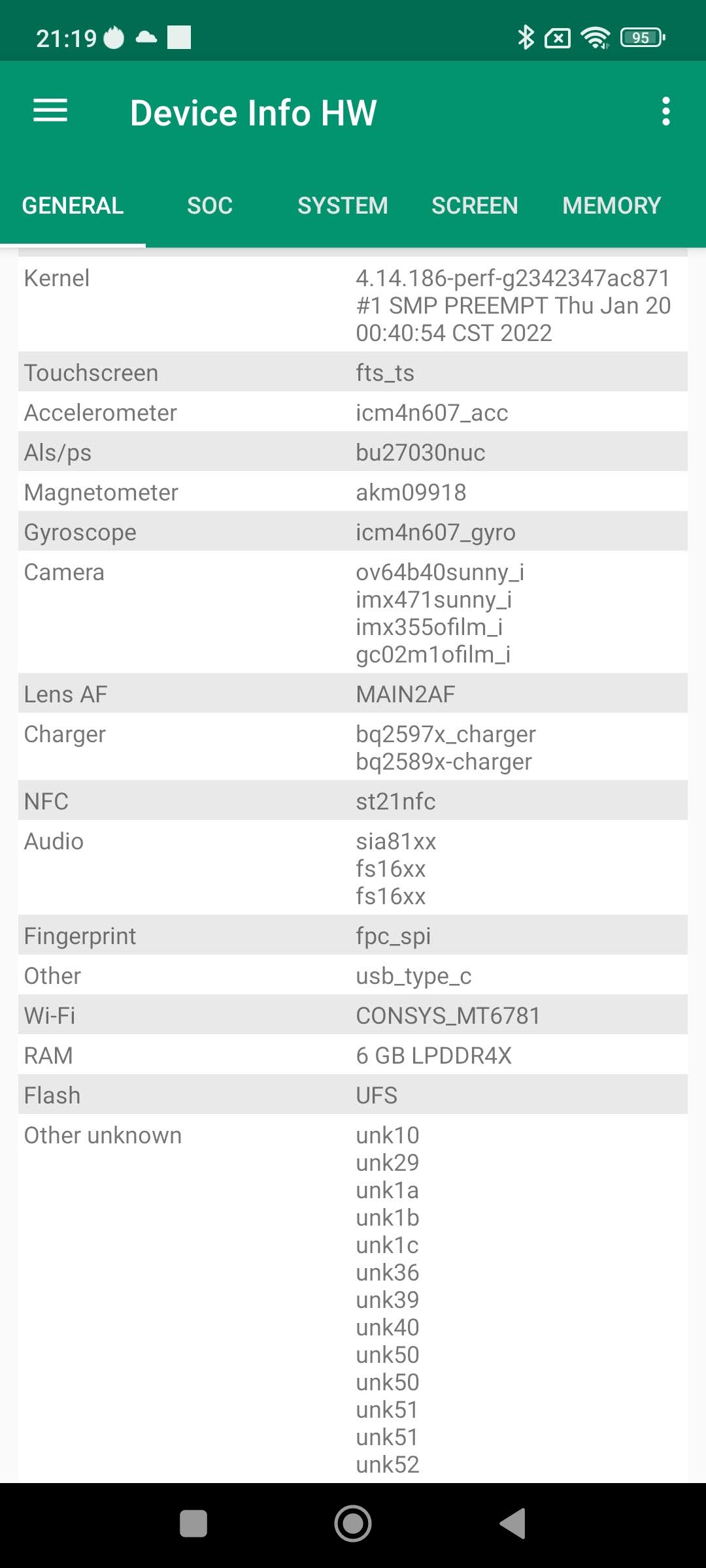
Task: Open the SCREEN tab
Action: pos(475,206)
